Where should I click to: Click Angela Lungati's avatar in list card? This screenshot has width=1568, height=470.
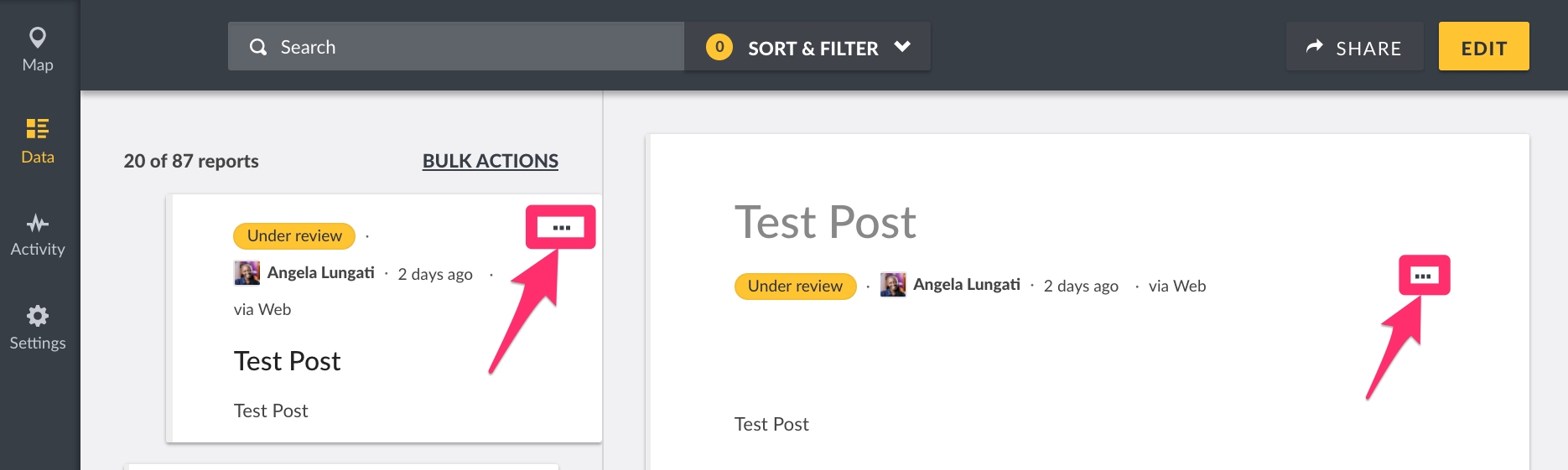pyautogui.click(x=247, y=273)
